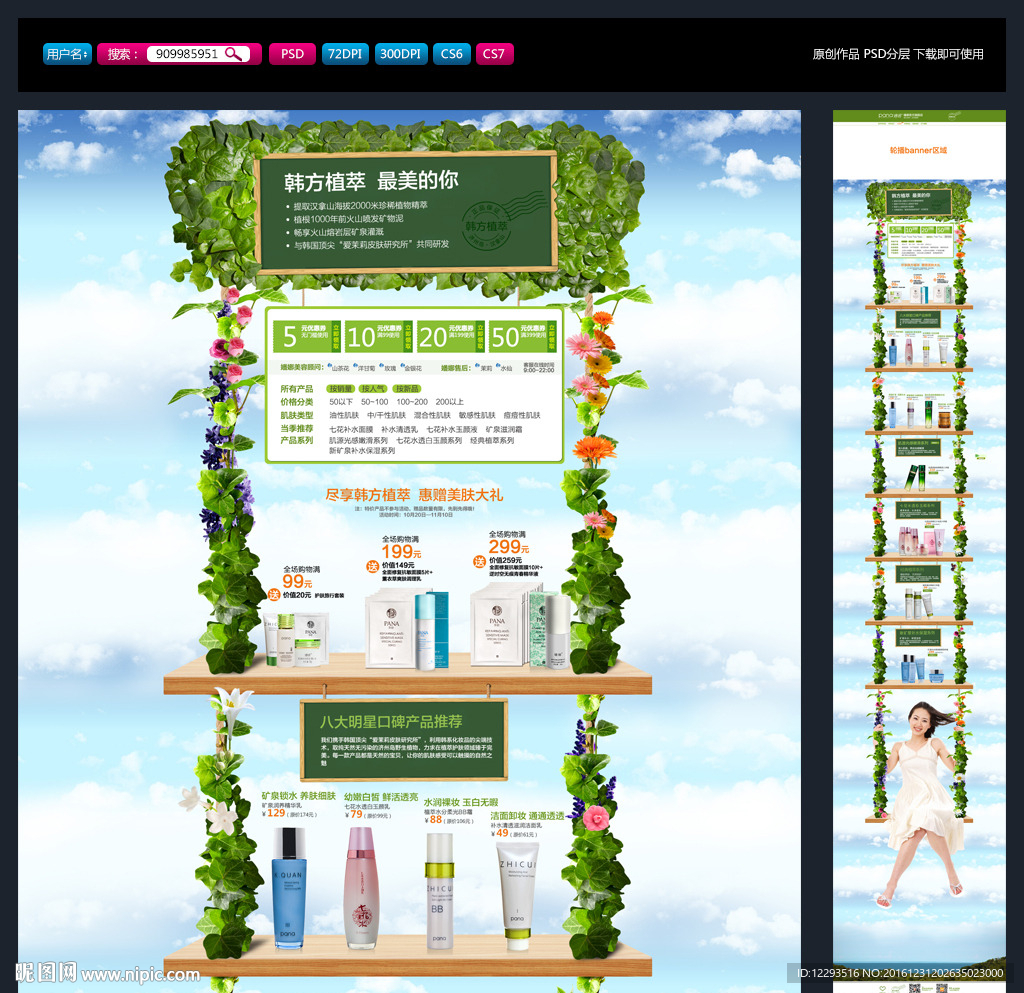Image resolution: width=1024 pixels, height=993 pixels.
Task: Filter by price 200以上
Action: pyautogui.click(x=449, y=402)
